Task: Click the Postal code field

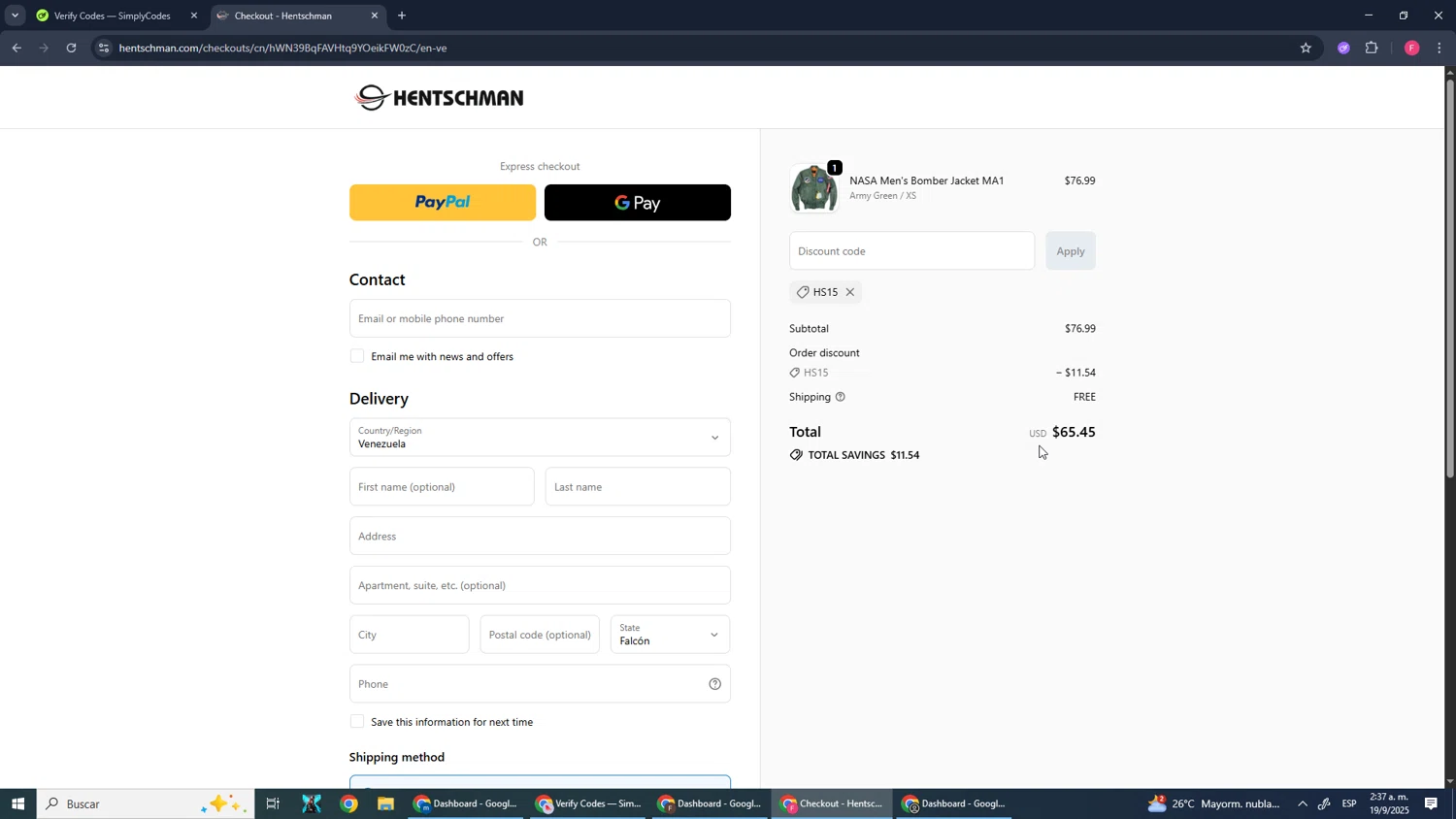Action: (540, 635)
